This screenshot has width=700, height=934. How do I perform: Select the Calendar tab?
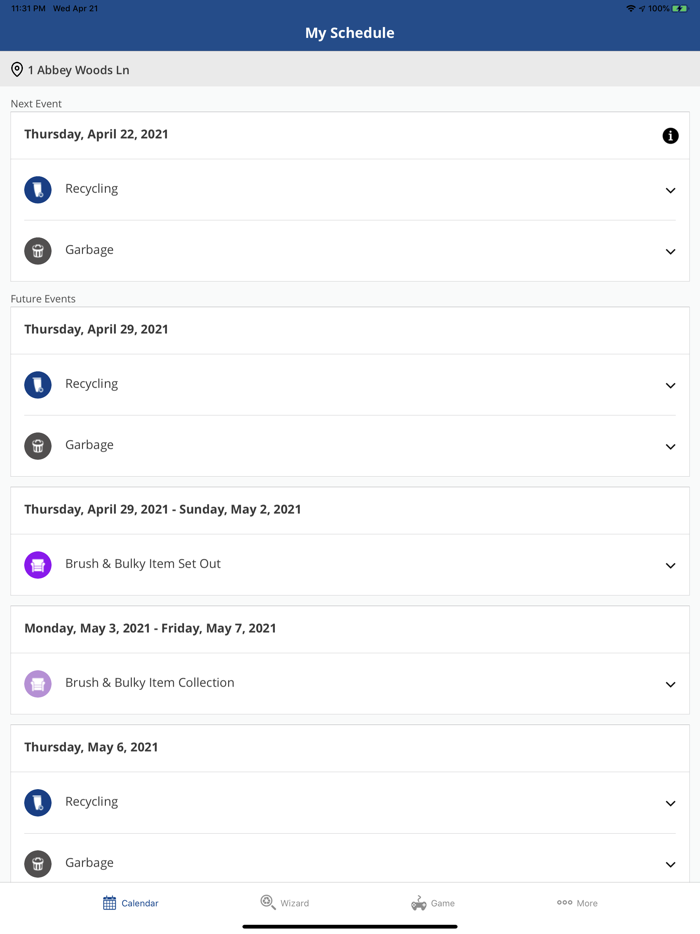pyautogui.click(x=130, y=903)
